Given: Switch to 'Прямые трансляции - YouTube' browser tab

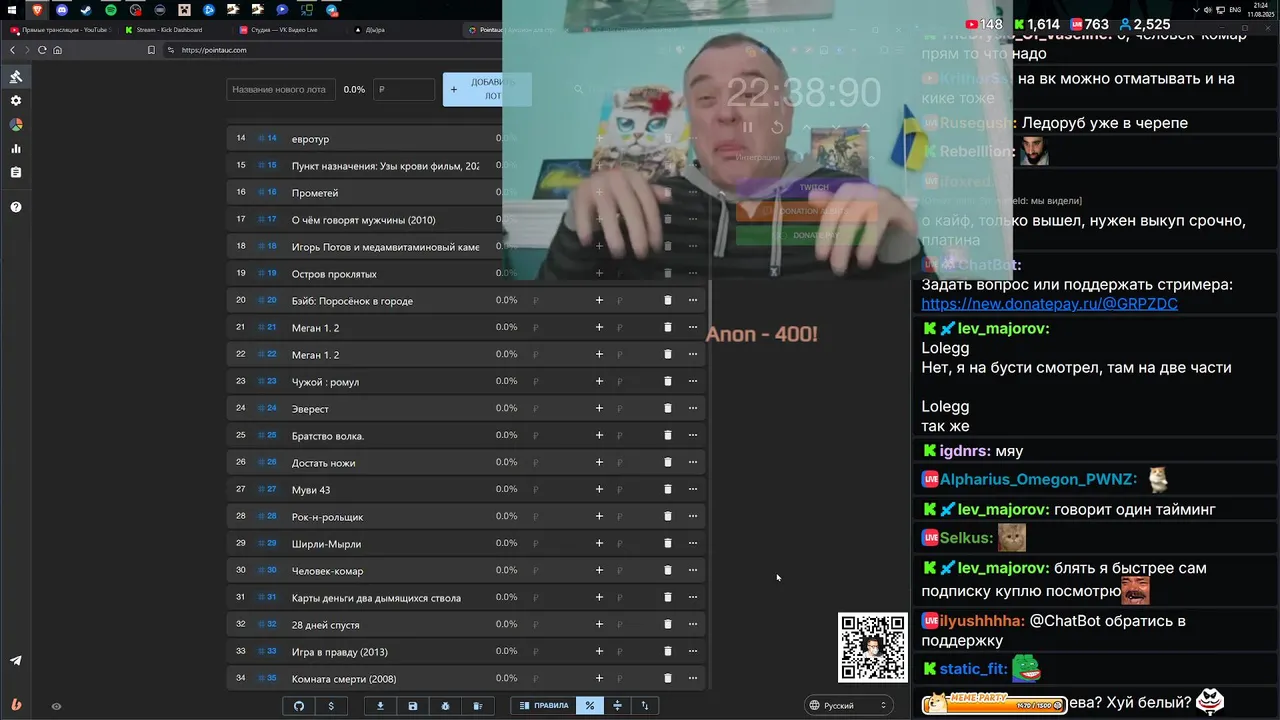Looking at the screenshot, I should coord(60,30).
